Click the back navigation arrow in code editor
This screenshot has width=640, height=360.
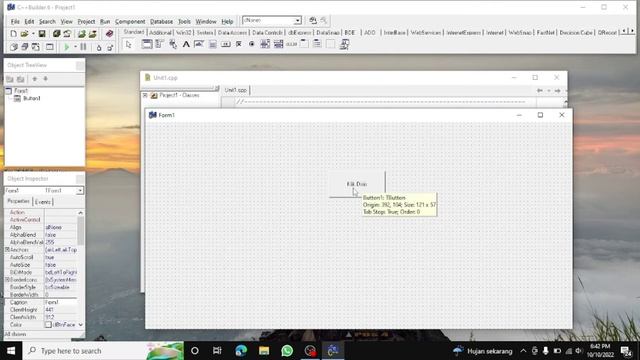click(x=540, y=91)
